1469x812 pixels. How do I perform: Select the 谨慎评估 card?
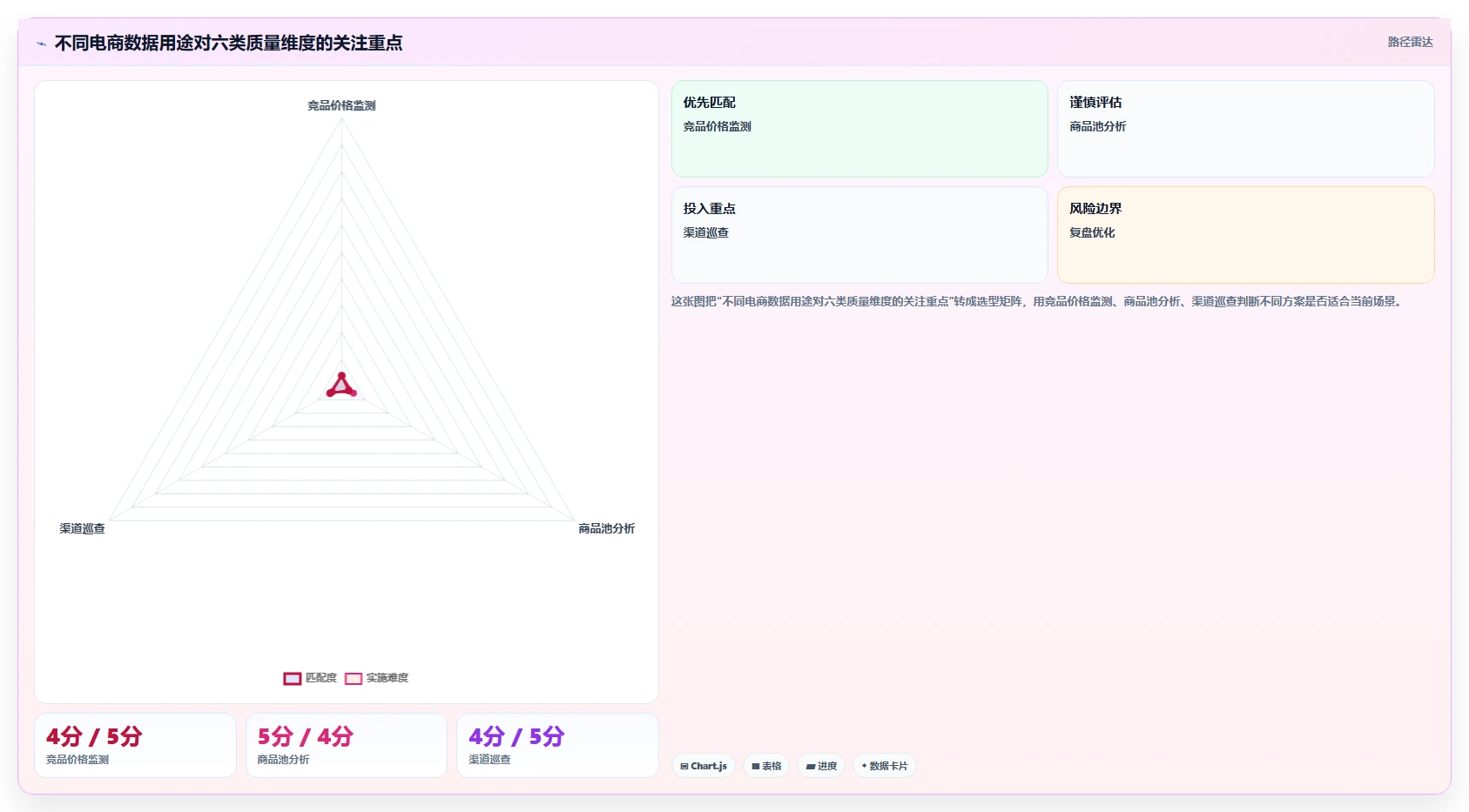1245,129
